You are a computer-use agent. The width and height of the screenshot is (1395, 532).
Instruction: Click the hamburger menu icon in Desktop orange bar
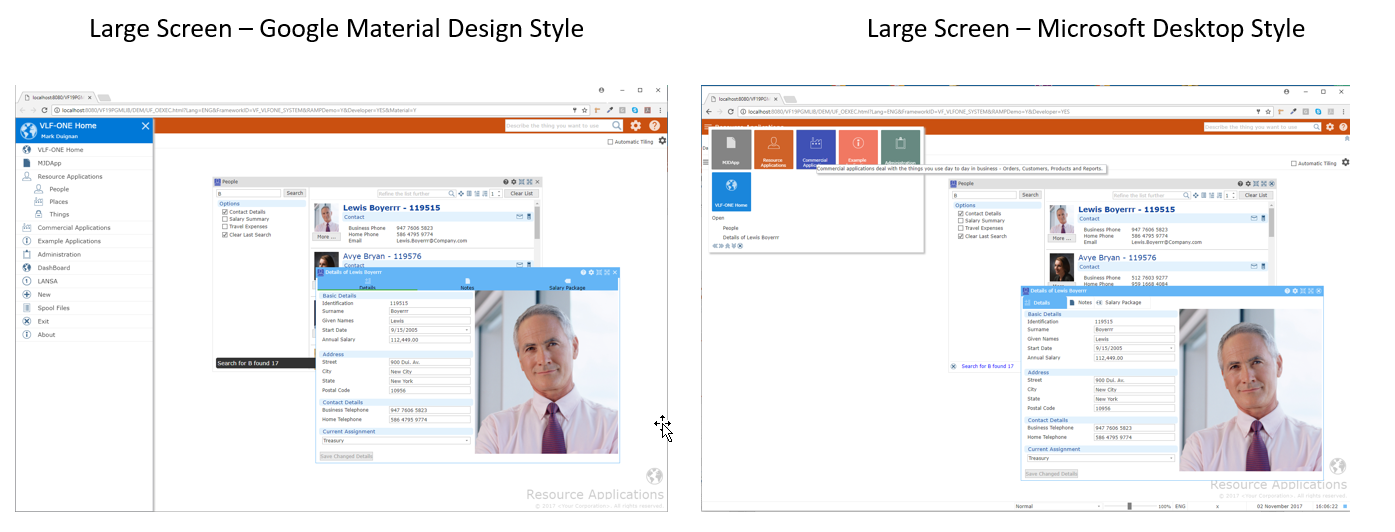[x=708, y=126]
